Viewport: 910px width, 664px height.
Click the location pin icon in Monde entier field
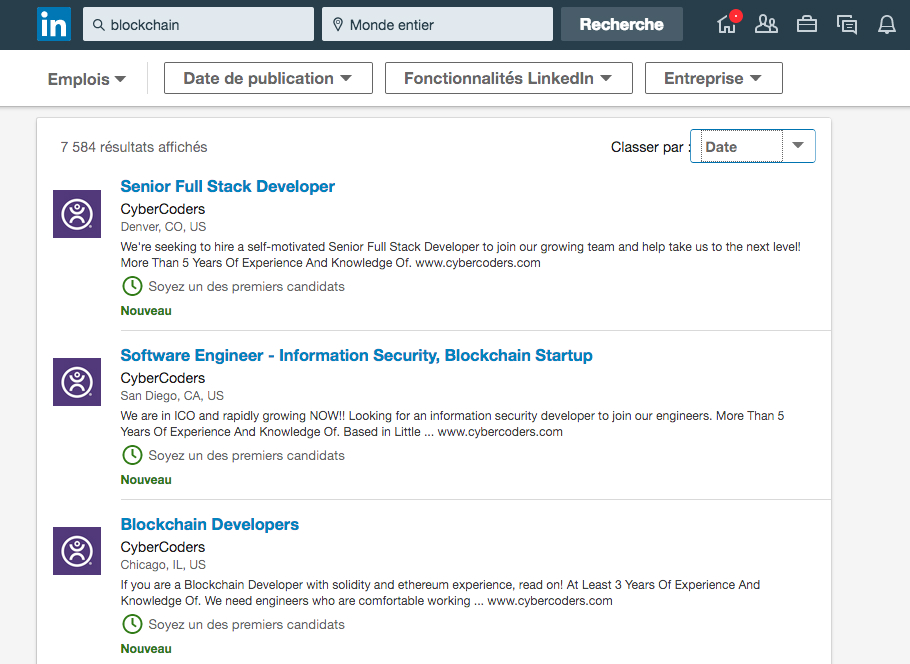click(338, 24)
